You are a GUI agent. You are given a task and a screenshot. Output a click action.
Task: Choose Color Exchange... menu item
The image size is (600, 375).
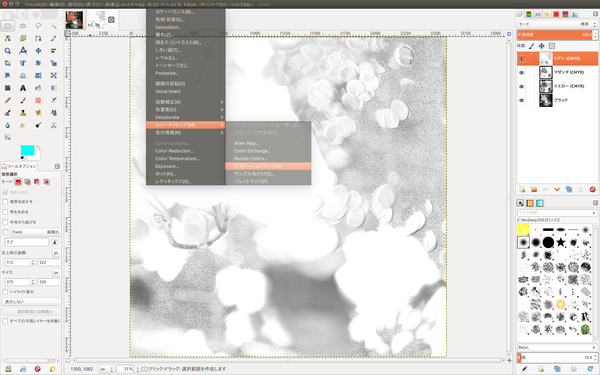coord(268,151)
